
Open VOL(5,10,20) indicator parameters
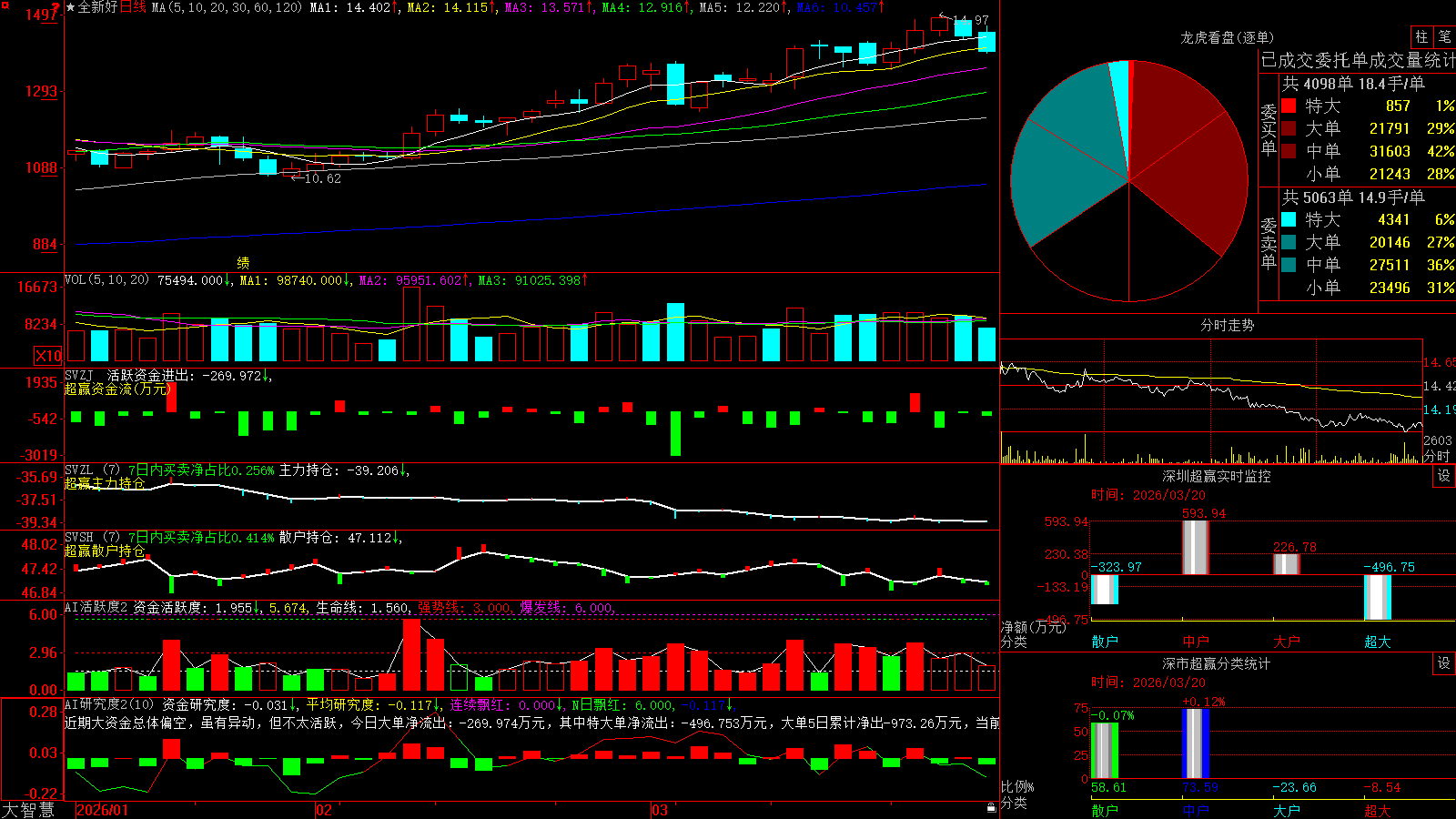click(x=106, y=280)
